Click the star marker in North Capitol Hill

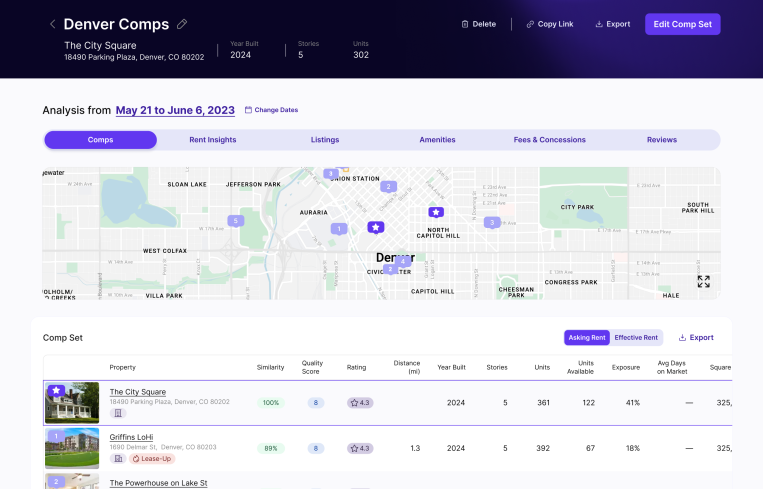coord(435,212)
